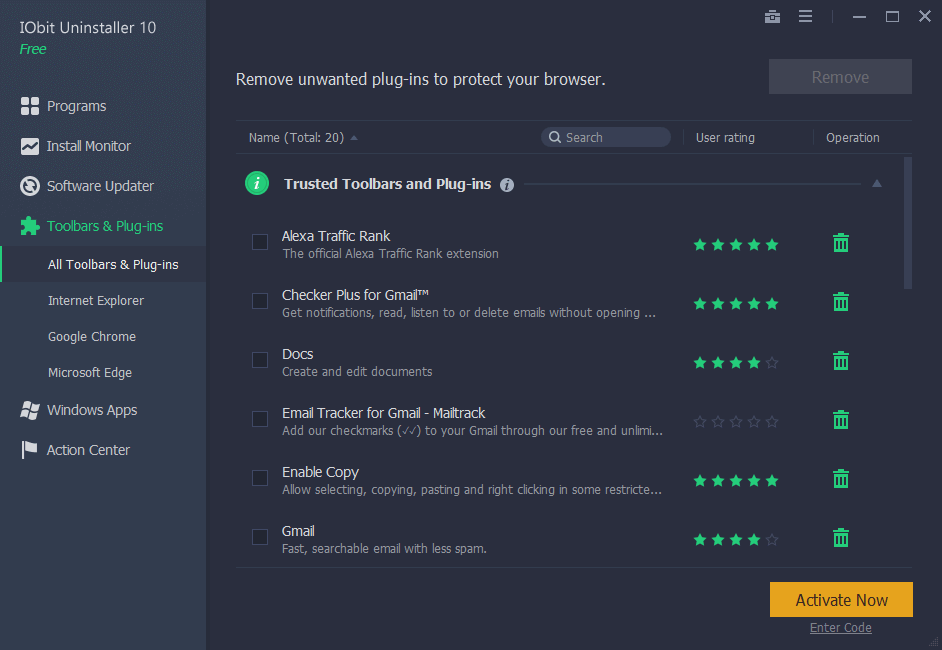The height and width of the screenshot is (650, 942).
Task: Collapse the Trusted Toolbars and Plug-ins group
Action: pos(876,184)
